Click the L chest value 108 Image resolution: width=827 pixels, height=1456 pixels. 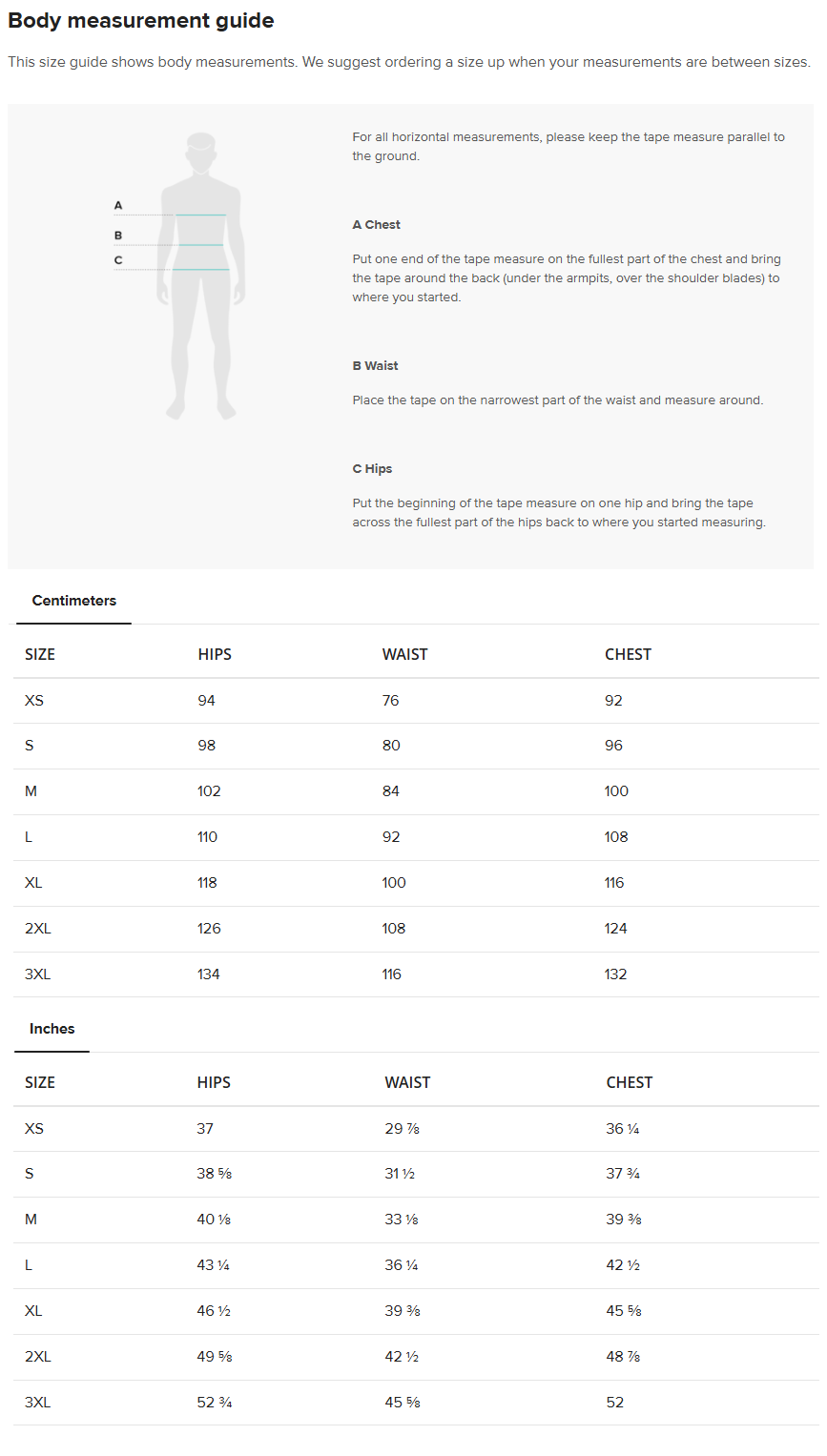pyautogui.click(x=616, y=837)
